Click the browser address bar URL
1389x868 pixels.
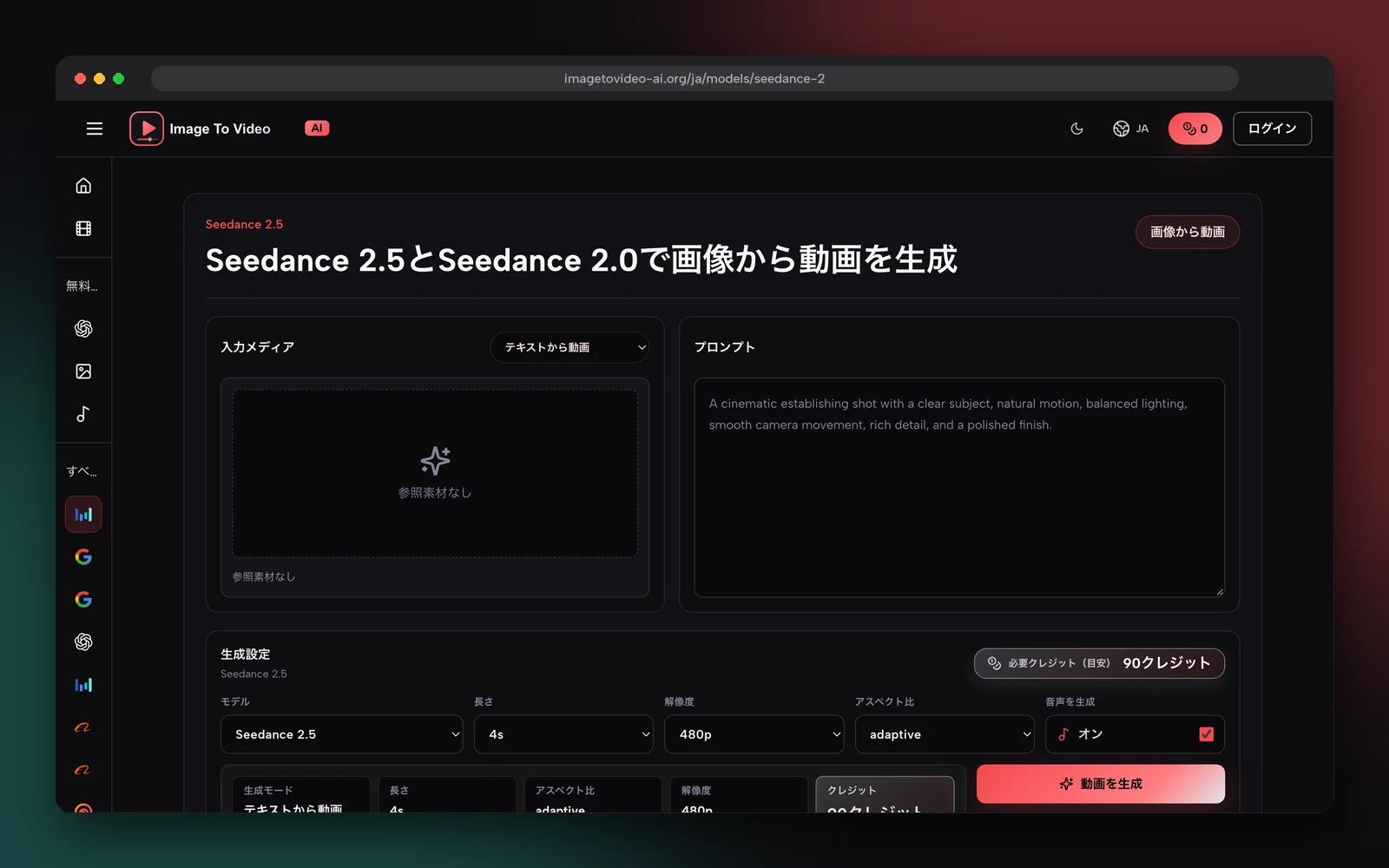pos(694,79)
